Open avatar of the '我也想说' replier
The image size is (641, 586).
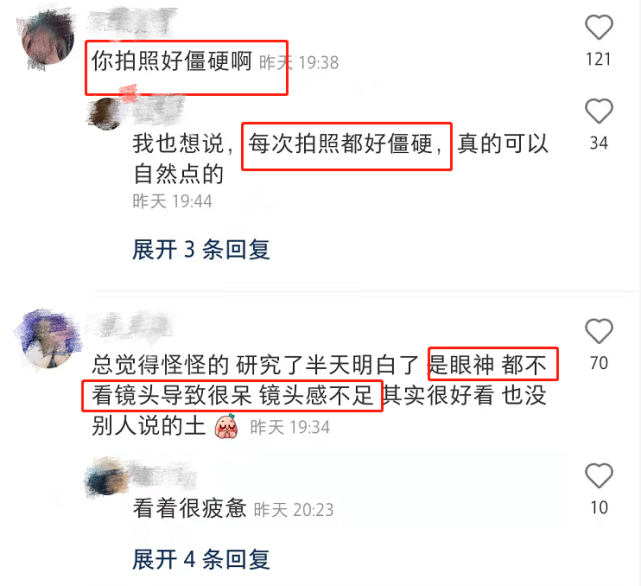(106, 114)
